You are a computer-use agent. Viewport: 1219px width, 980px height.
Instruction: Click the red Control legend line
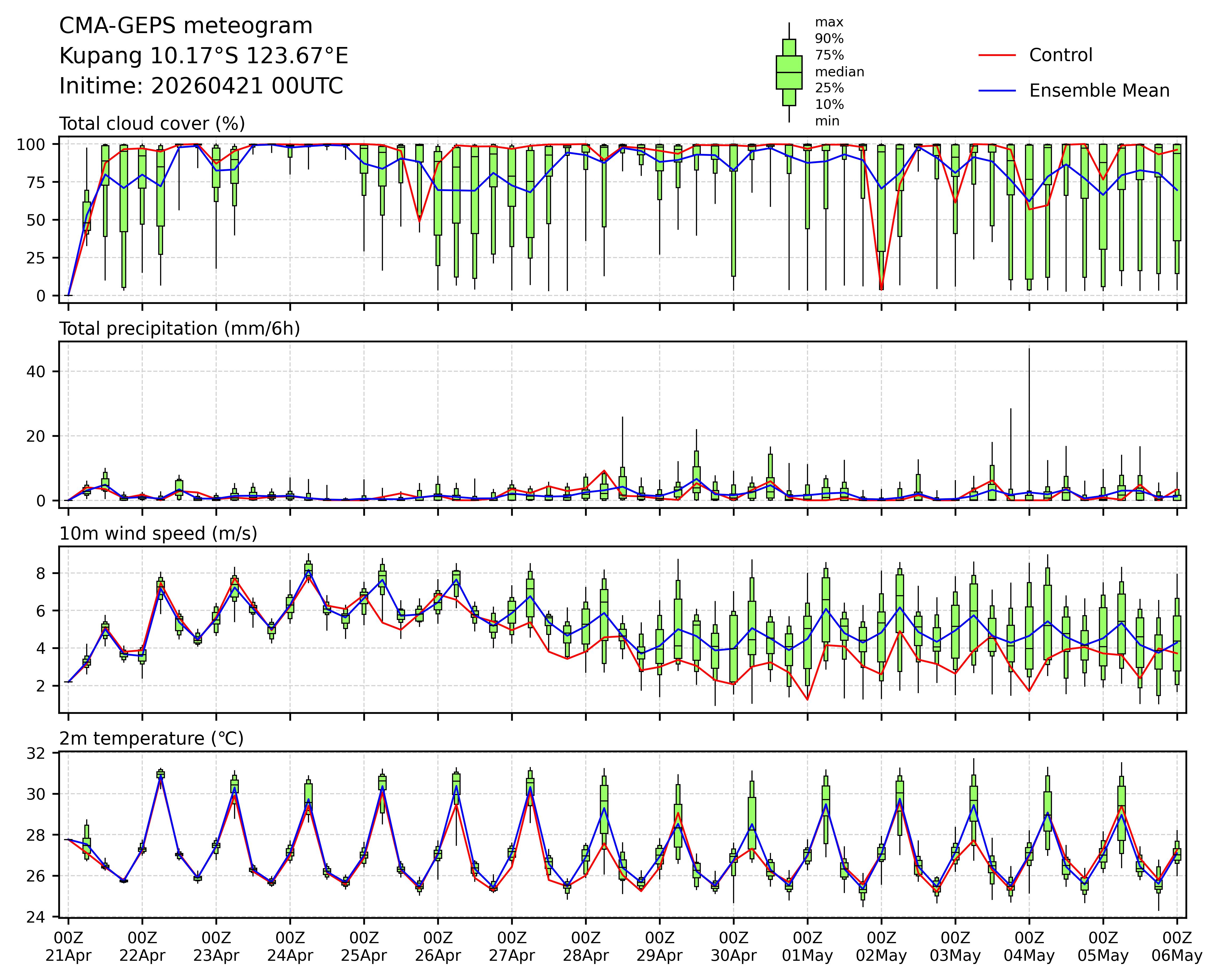tap(997, 56)
